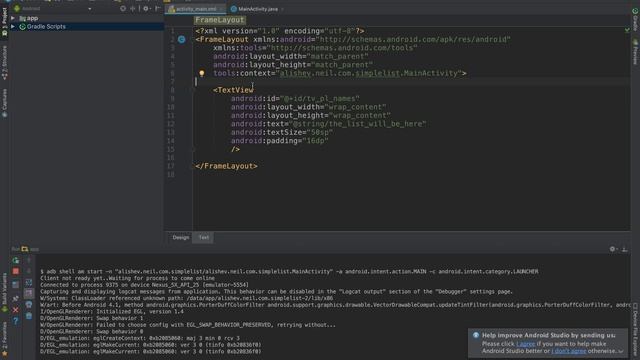Click 'Connected to process 9375' console line
Image resolution: width=640 pixels, height=360 pixels.
tap(144, 285)
